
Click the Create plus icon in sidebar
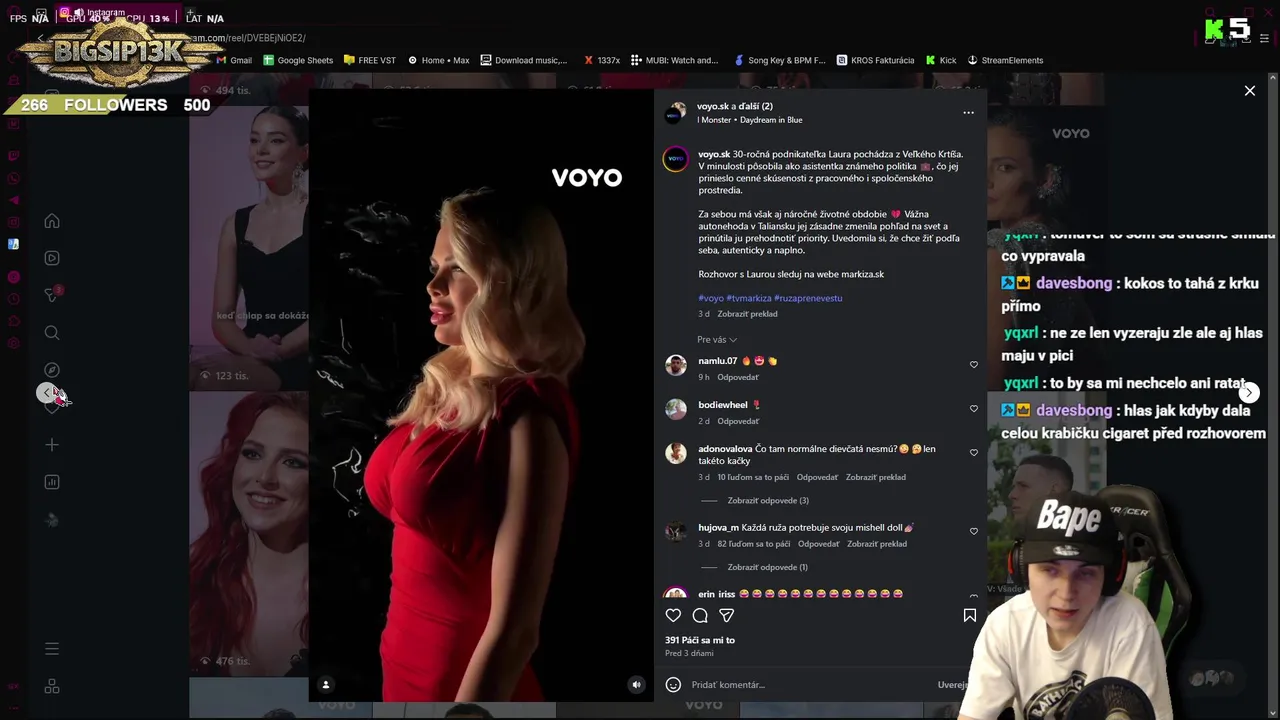tap(52, 445)
